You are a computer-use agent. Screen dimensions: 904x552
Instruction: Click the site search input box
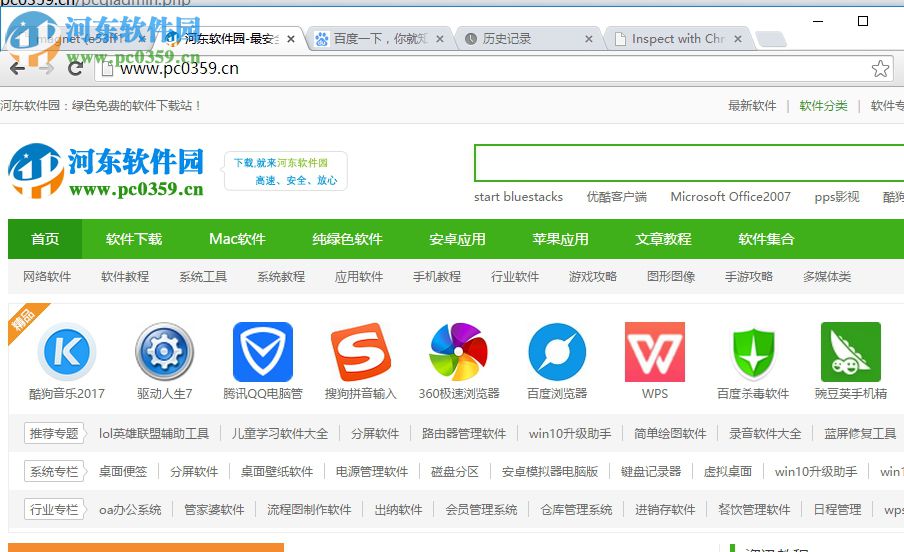tap(689, 163)
